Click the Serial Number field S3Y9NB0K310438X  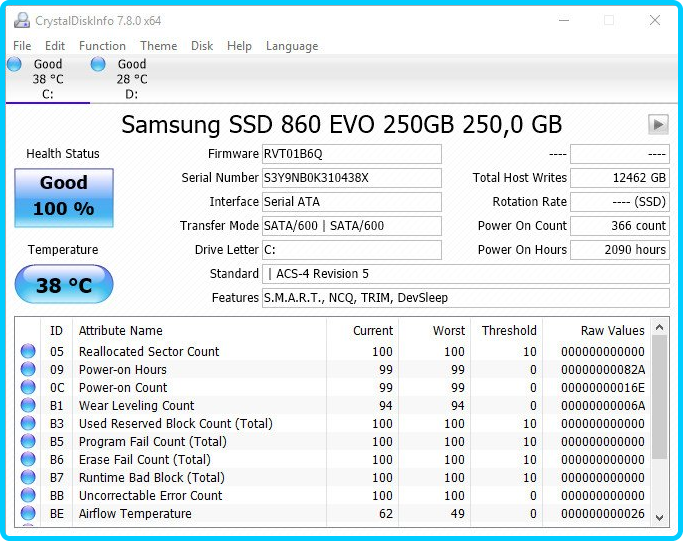(x=352, y=178)
